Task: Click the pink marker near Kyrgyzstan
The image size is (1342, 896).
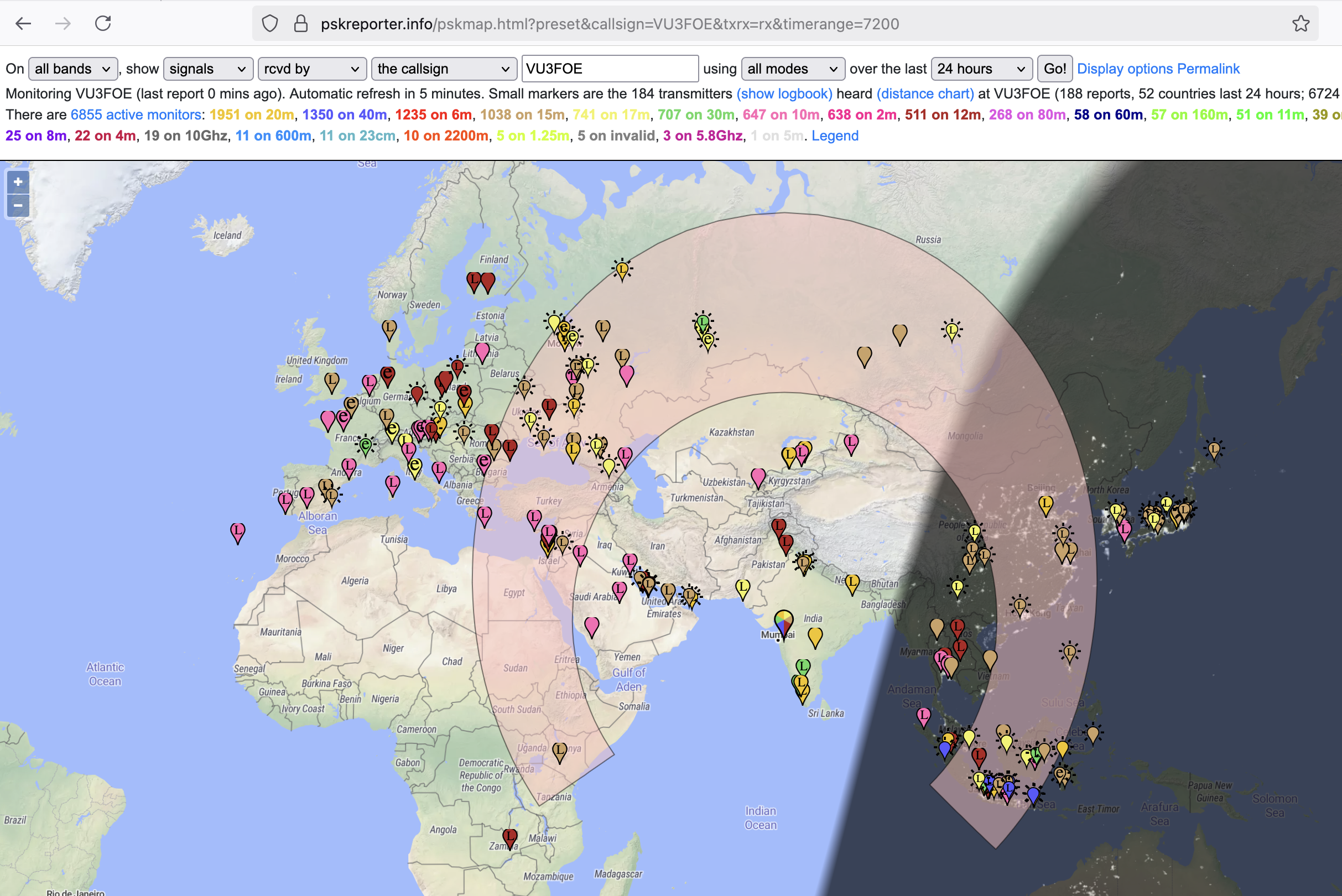Action: click(758, 478)
